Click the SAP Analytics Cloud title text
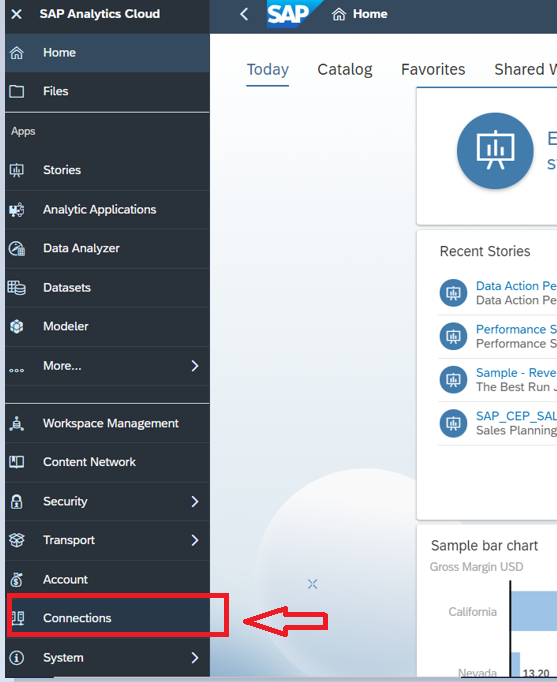This screenshot has height=682, width=557. [100, 14]
